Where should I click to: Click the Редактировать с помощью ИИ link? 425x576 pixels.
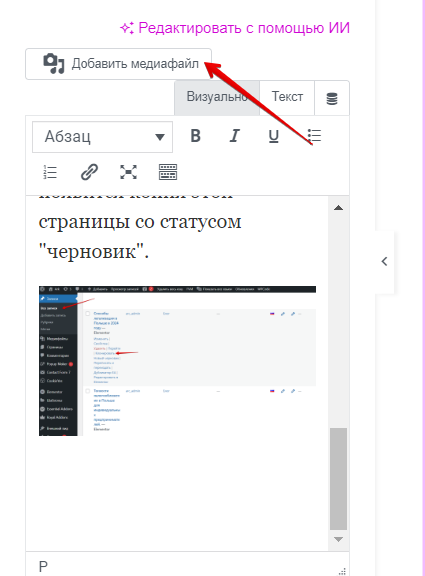235,28
